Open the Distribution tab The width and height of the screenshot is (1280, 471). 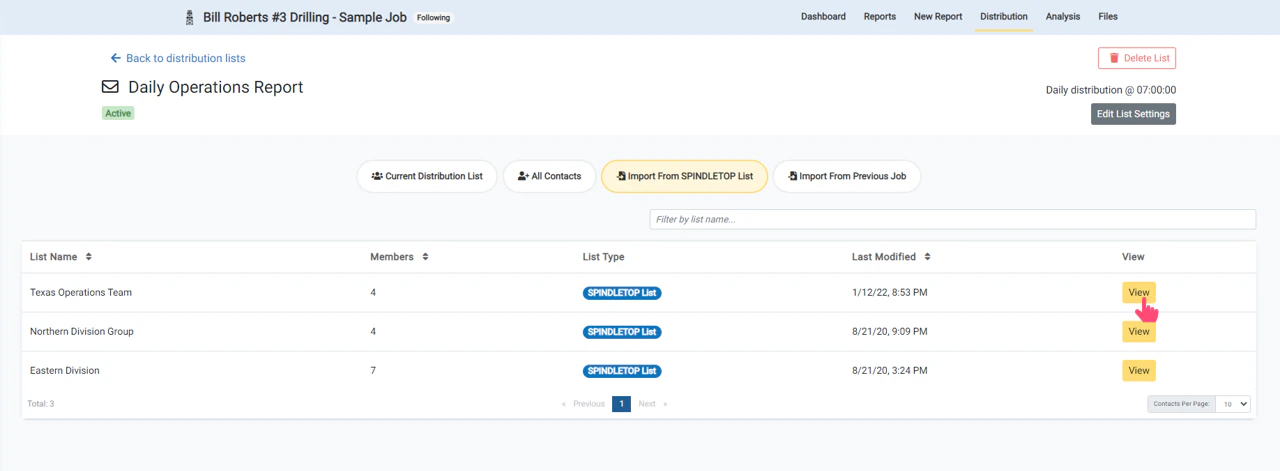pos(1004,17)
